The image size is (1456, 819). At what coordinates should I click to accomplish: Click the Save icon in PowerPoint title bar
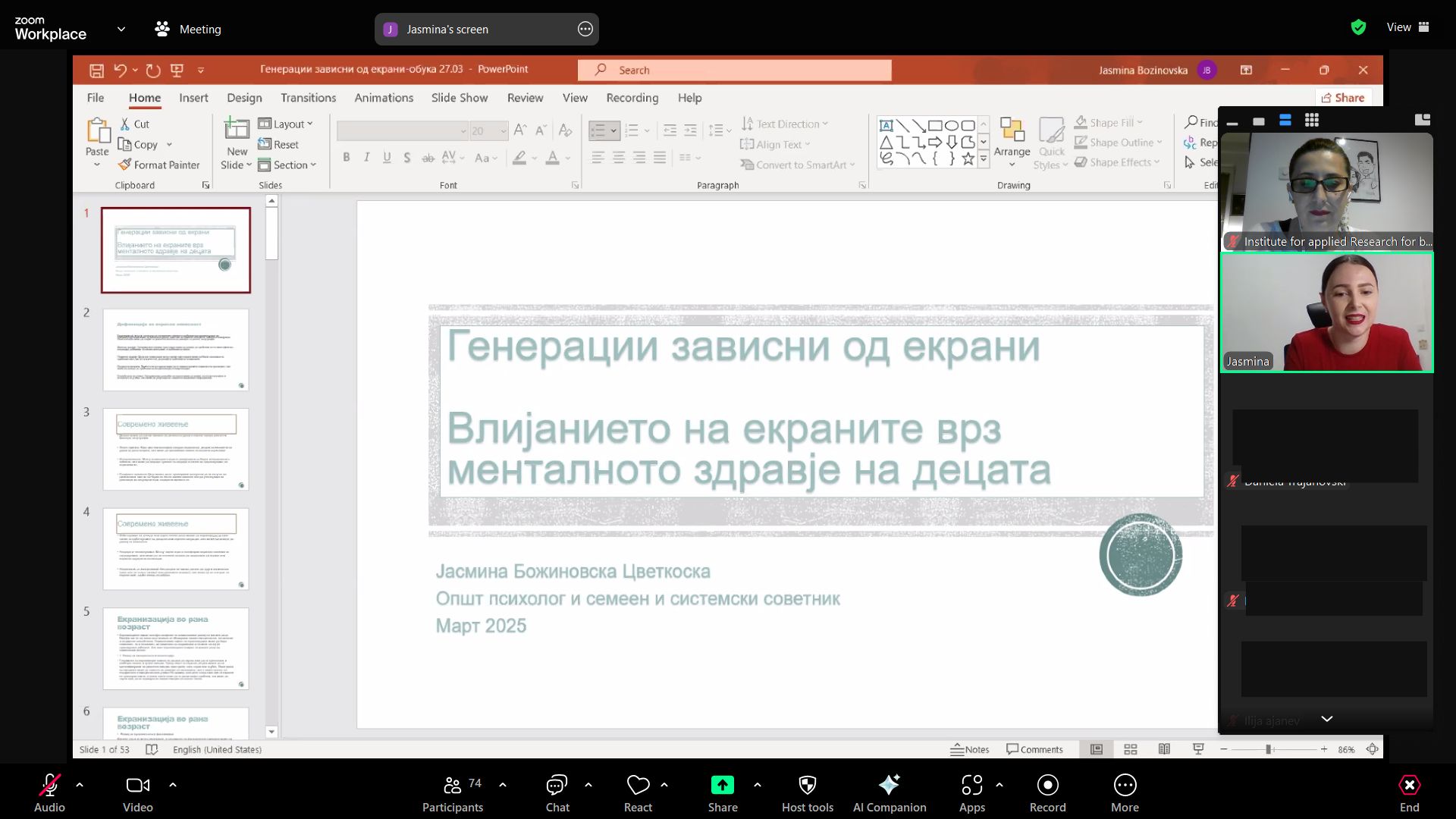click(96, 71)
